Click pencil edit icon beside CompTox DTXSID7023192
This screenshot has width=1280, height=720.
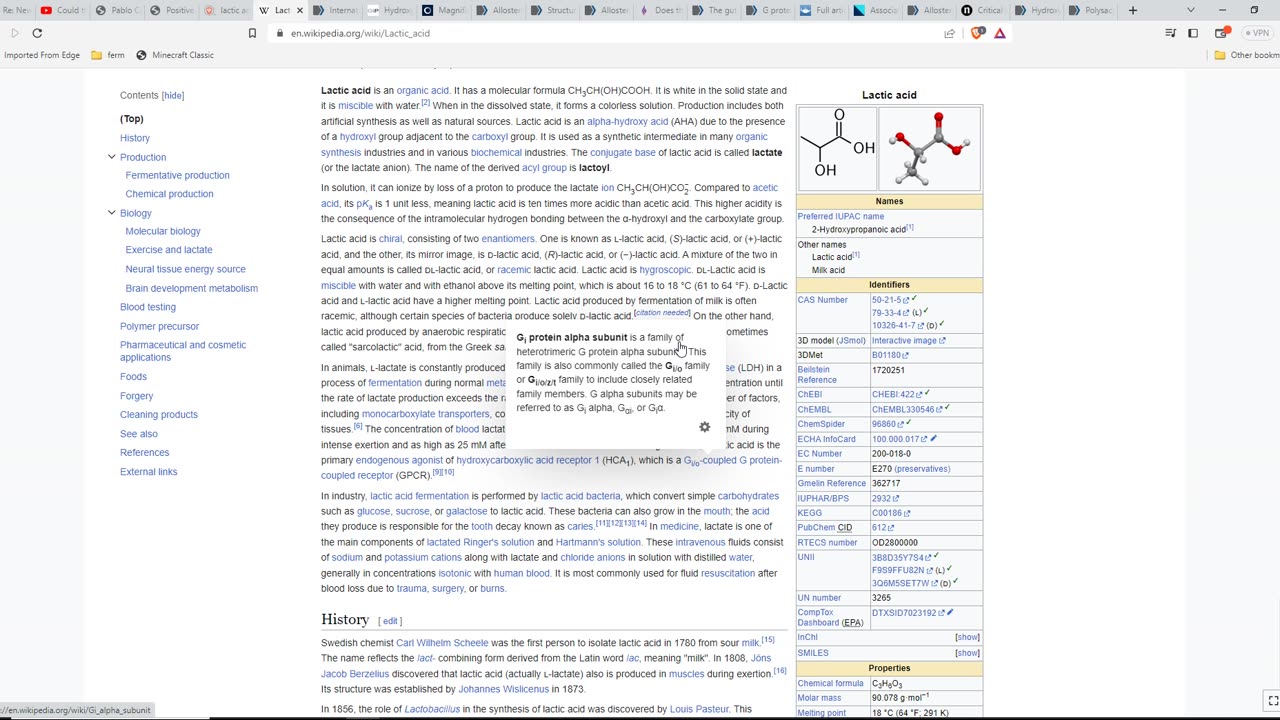[949, 613]
